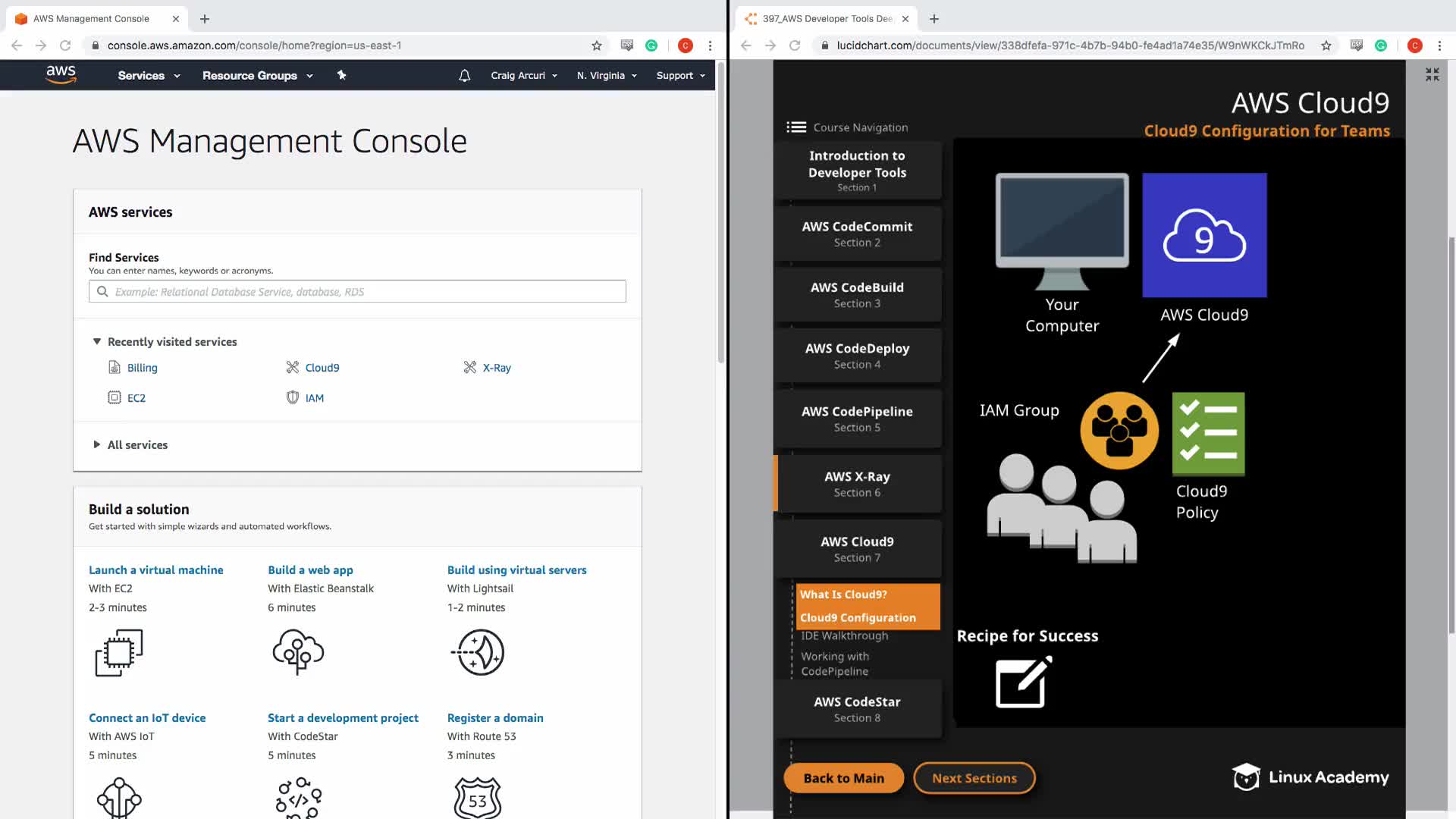
Task: Exit fullscreen with collapse arrows icon
Action: (1432, 74)
